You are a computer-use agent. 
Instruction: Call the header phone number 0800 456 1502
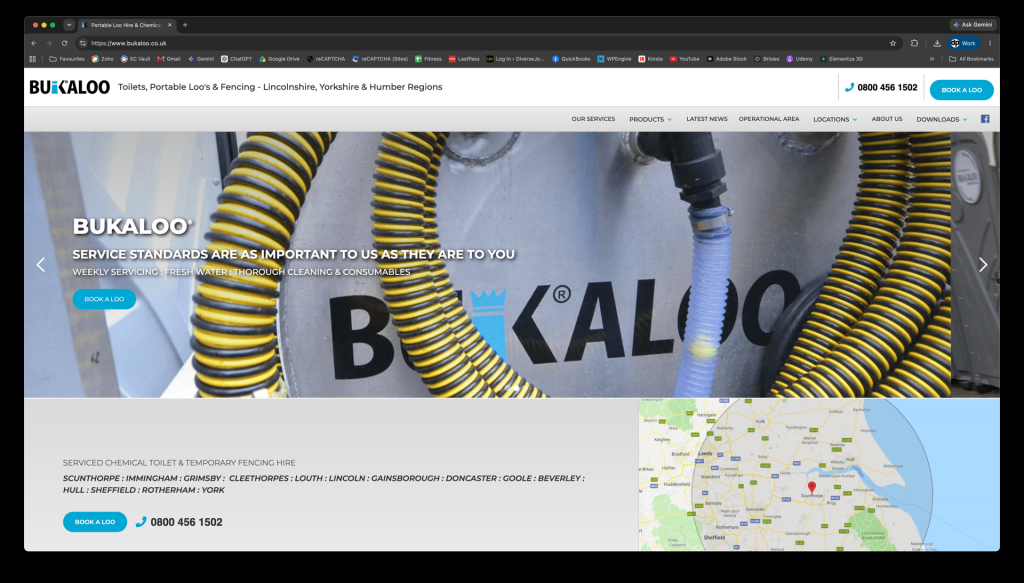(x=881, y=87)
